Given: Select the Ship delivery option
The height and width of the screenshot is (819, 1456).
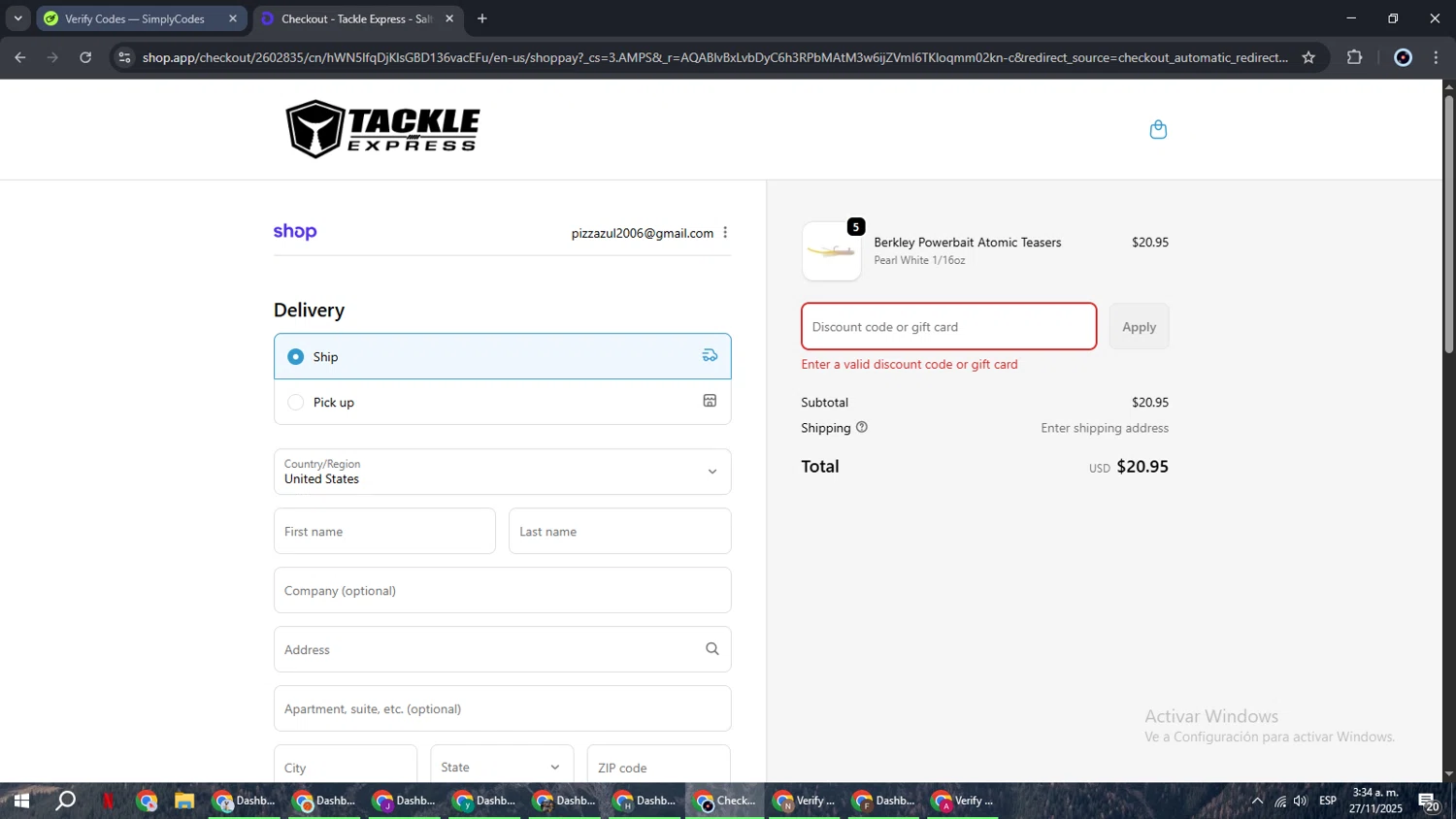Looking at the screenshot, I should tap(502, 356).
